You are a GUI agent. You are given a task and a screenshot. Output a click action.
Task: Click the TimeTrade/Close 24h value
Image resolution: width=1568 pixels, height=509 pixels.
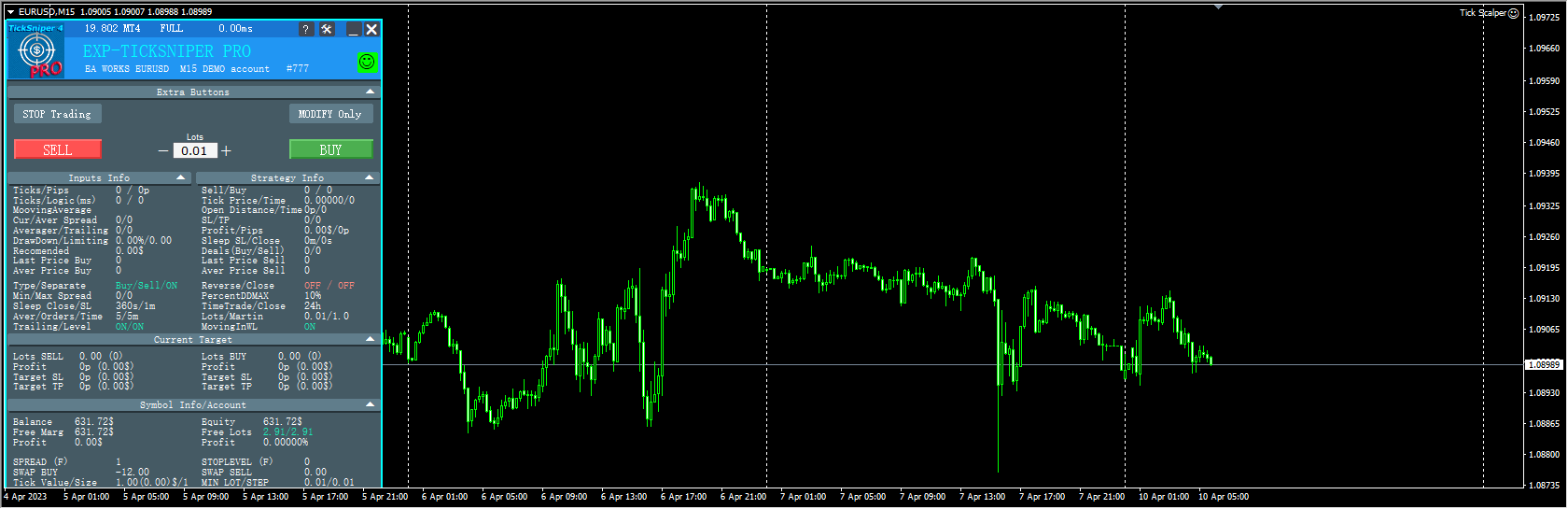point(313,306)
